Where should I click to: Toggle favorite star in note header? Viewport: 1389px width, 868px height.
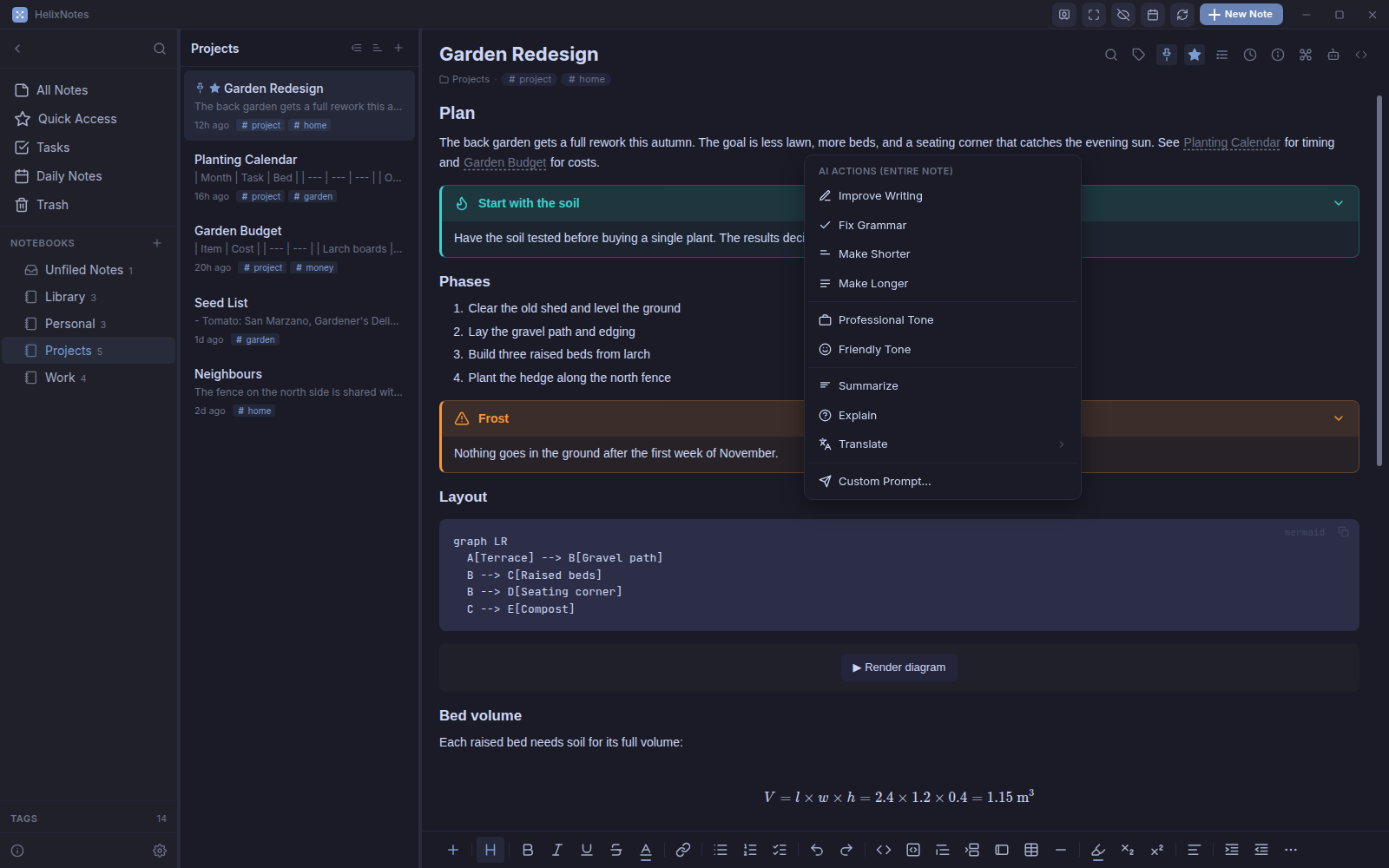tap(1195, 55)
